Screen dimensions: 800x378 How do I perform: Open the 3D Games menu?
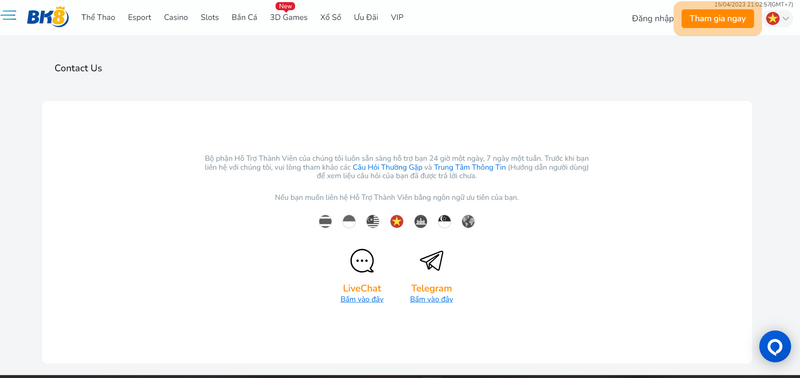tap(289, 17)
